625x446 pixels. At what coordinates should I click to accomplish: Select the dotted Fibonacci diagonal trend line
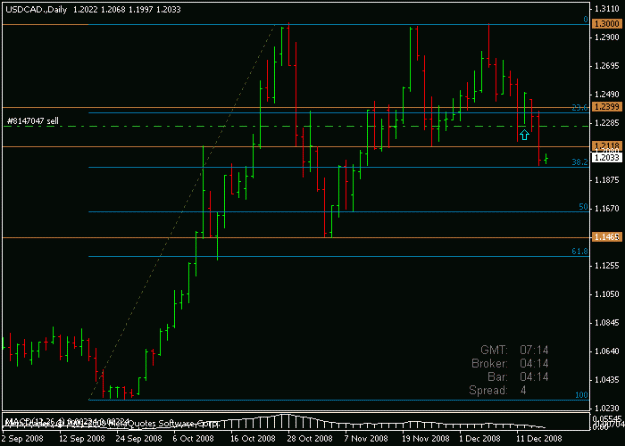point(182,212)
